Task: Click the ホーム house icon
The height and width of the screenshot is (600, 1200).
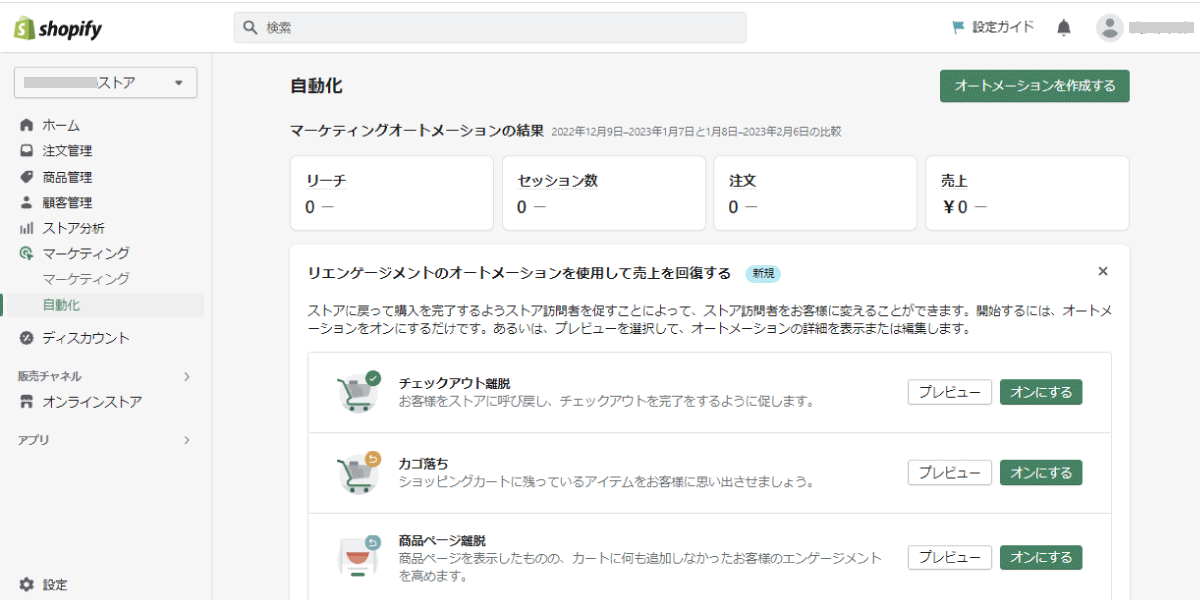Action: pos(27,125)
